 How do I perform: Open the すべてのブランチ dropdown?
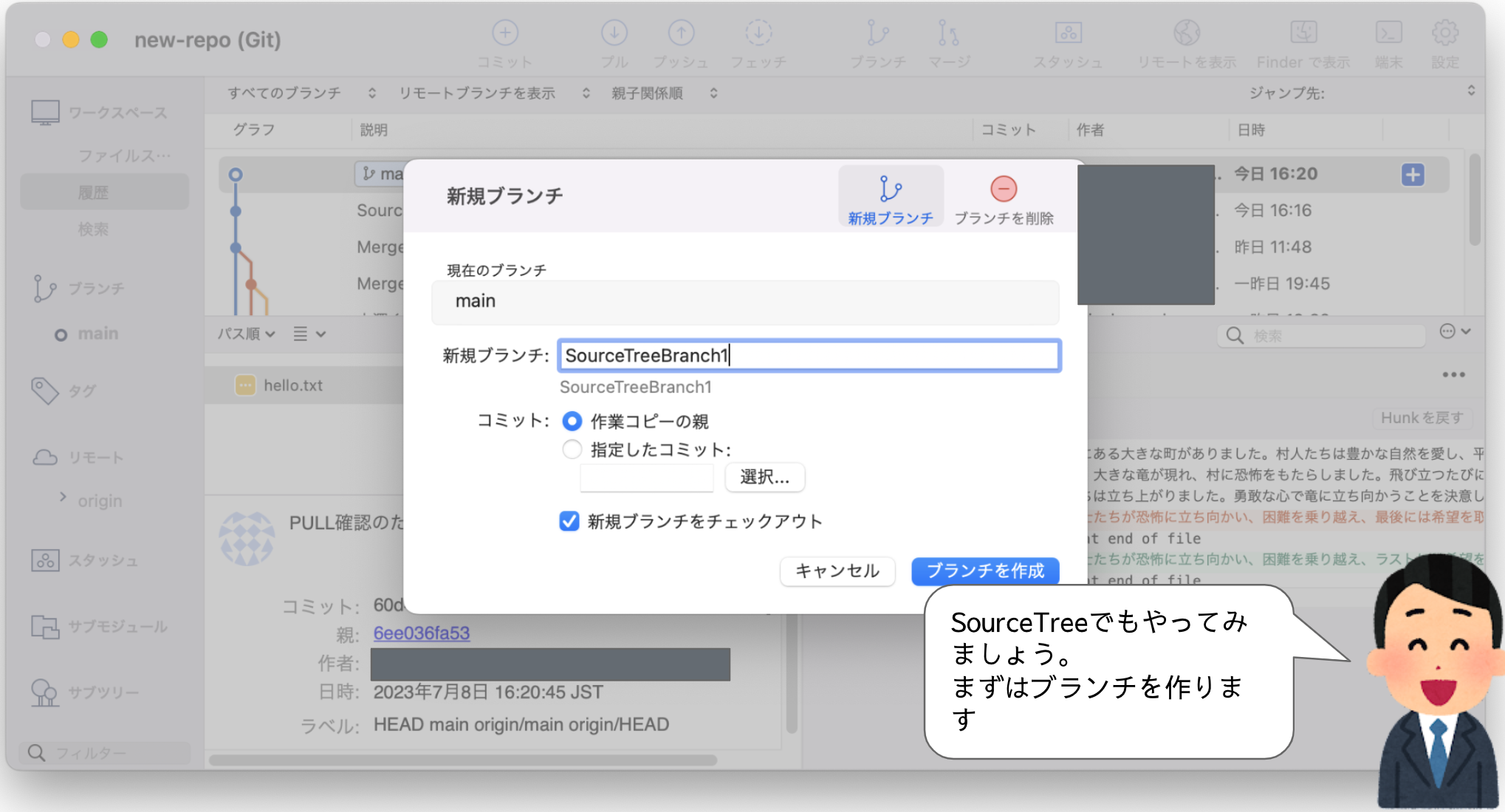(292, 93)
